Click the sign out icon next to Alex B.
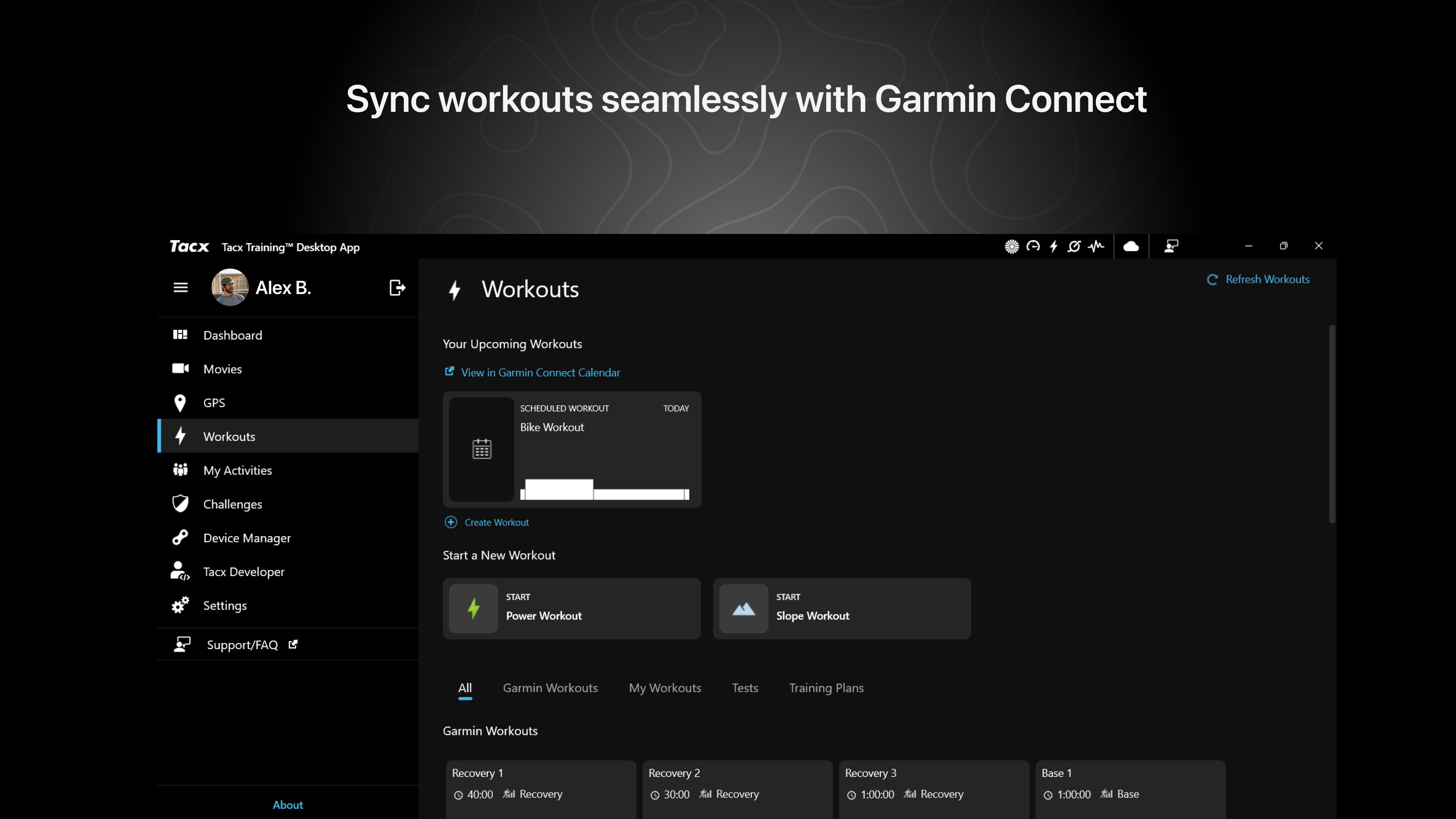The height and width of the screenshot is (819, 1456). click(x=397, y=288)
